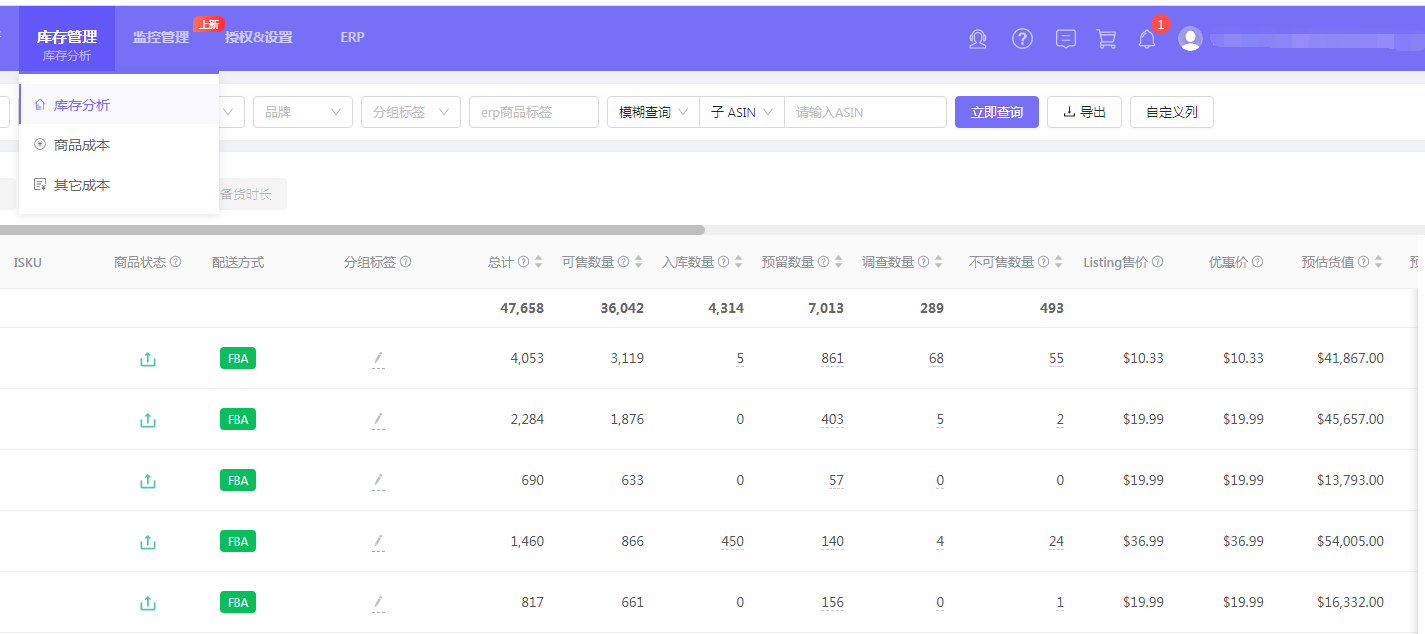Click the 导出 export button
The image size is (1425, 634).
(x=1084, y=112)
